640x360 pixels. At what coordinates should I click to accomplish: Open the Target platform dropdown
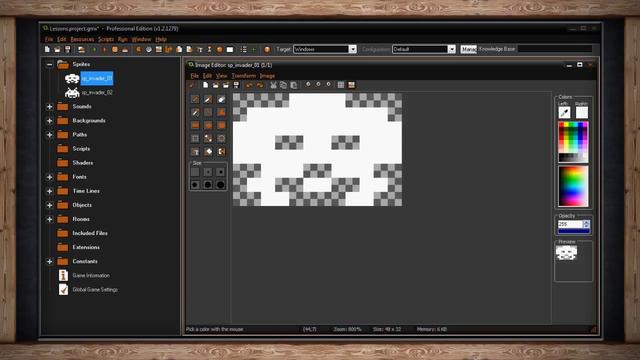[353, 49]
